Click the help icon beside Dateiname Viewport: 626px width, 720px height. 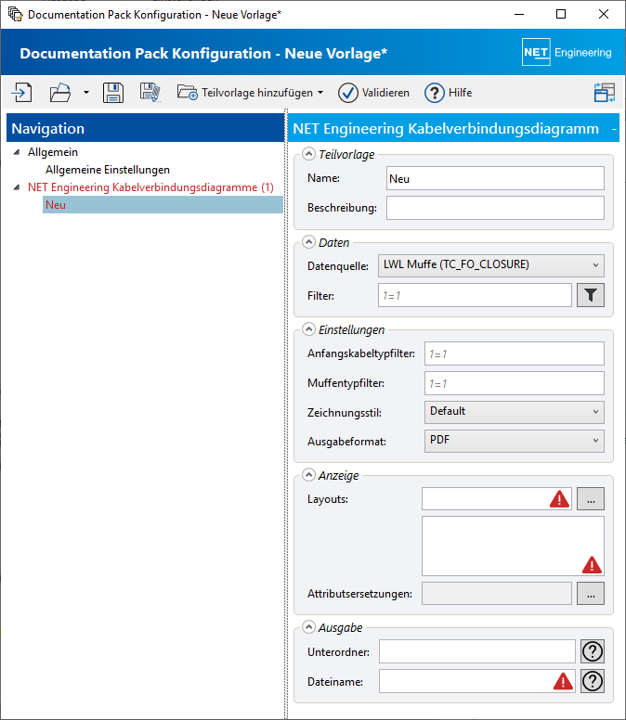coord(592,681)
